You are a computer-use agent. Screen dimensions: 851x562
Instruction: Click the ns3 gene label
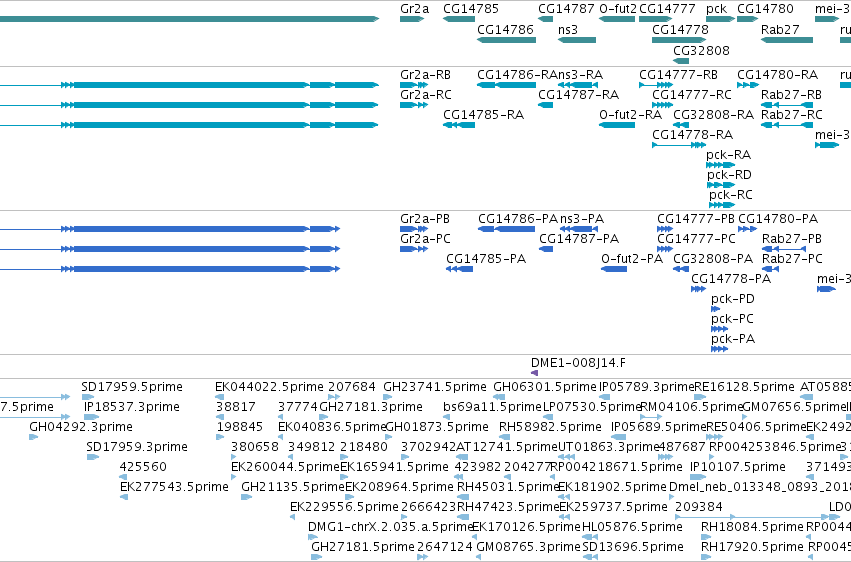click(x=568, y=29)
